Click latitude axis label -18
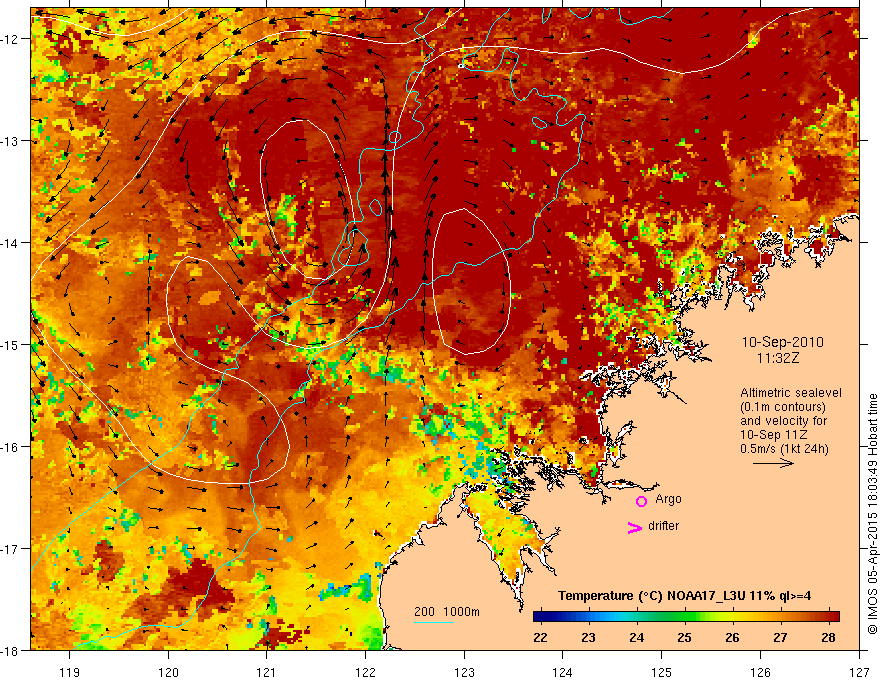 click(x=10, y=651)
